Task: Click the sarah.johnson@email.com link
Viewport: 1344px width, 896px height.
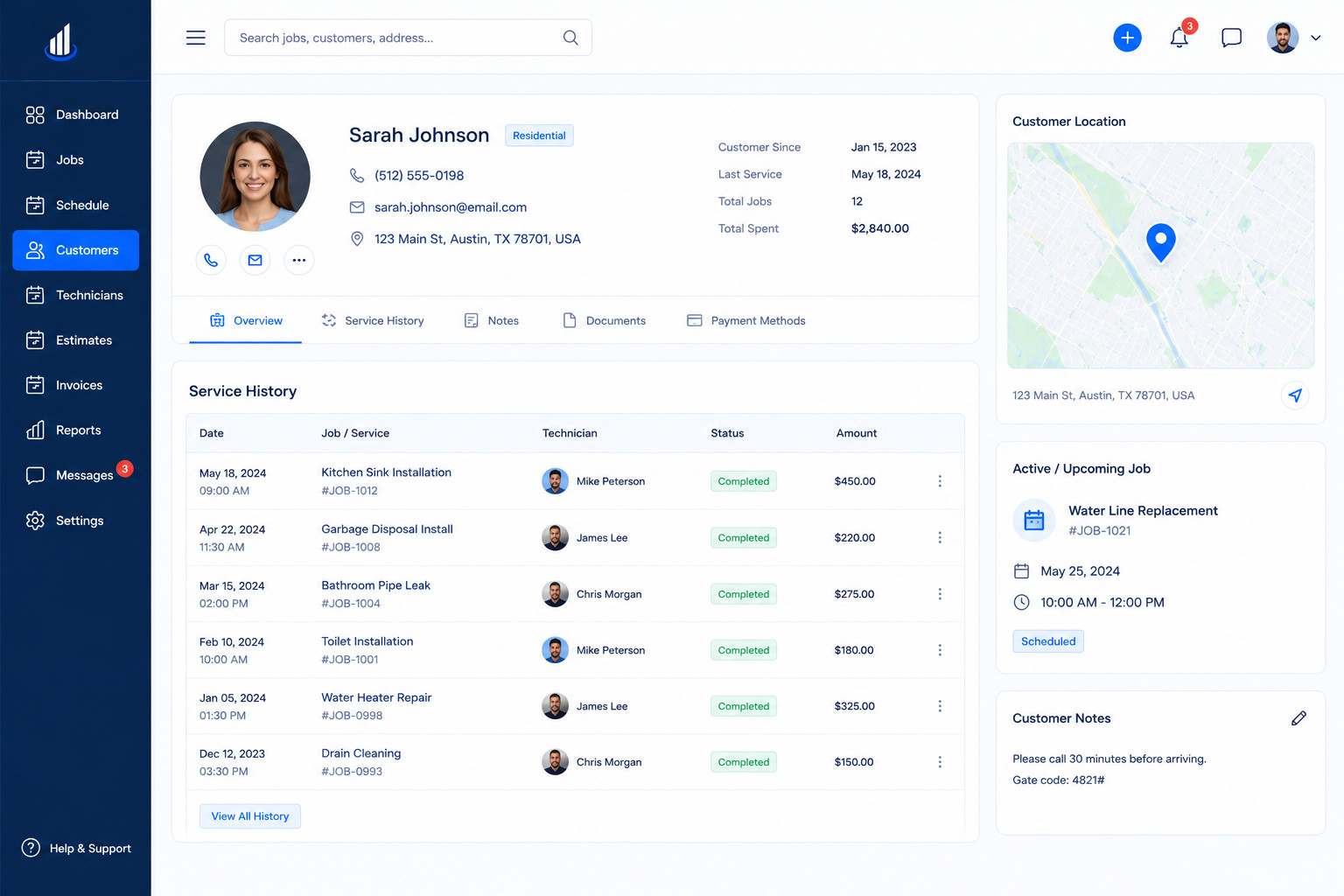Action: [451, 207]
